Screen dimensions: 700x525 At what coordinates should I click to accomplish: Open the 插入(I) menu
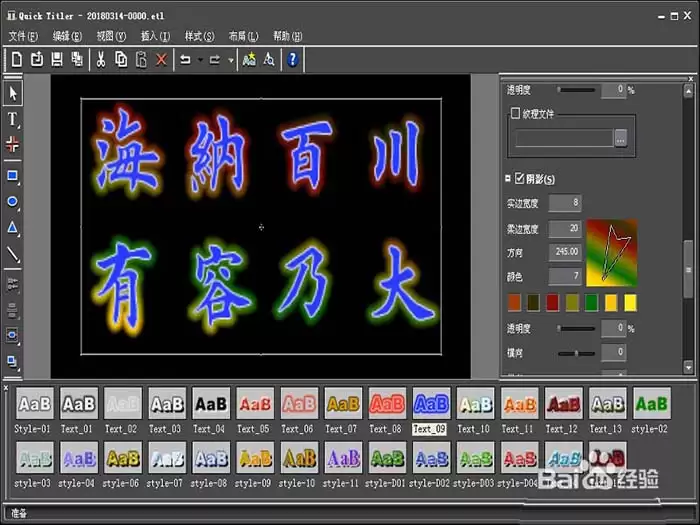click(155, 36)
